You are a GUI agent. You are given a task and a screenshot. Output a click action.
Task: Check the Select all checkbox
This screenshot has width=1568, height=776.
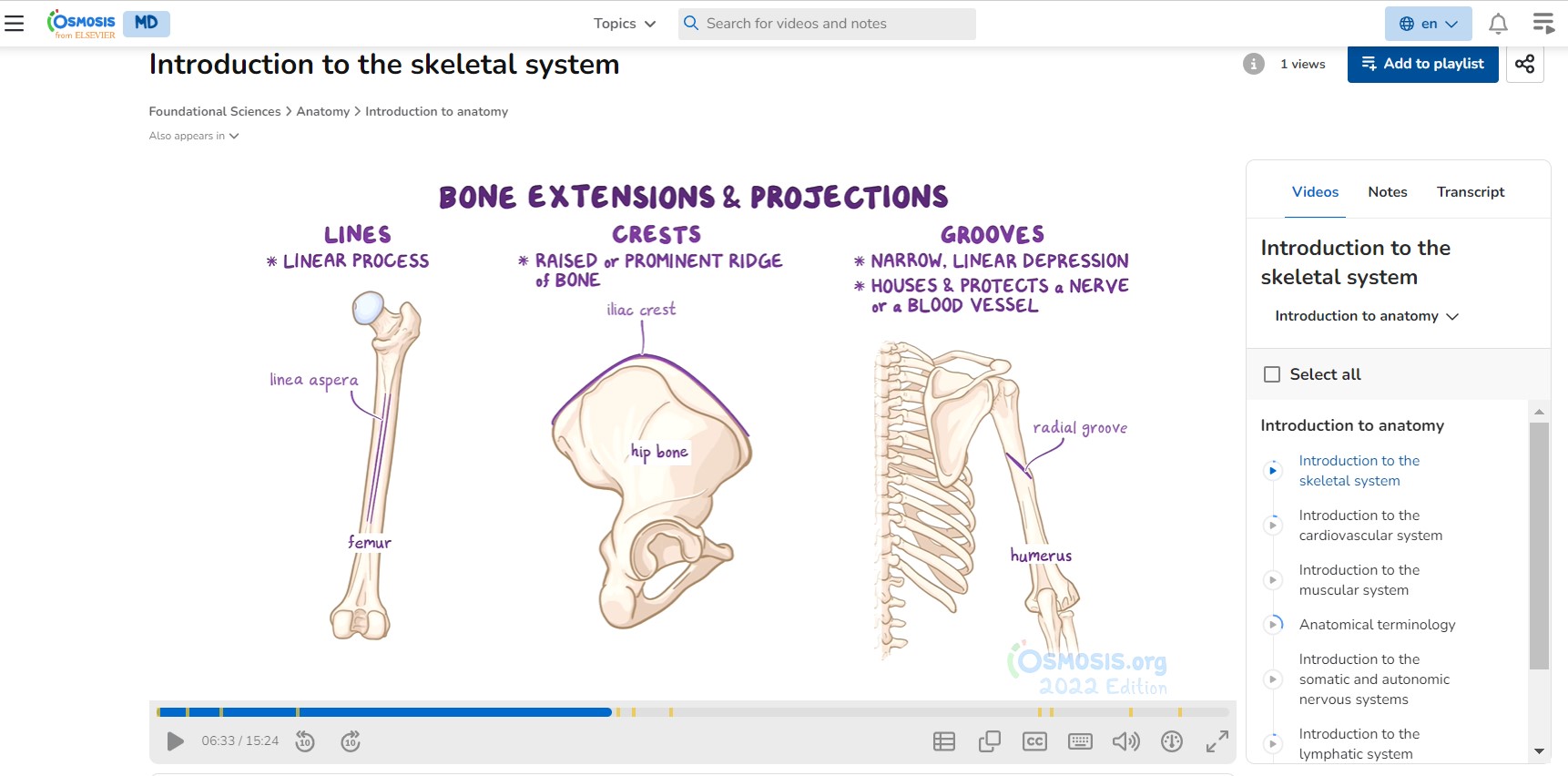coord(1272,374)
